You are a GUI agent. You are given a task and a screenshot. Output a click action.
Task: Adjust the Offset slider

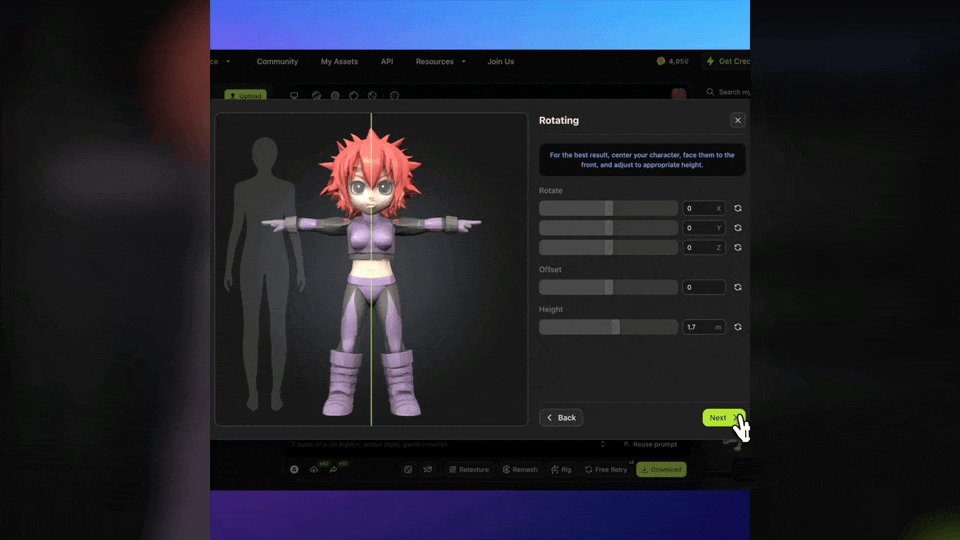click(x=608, y=287)
